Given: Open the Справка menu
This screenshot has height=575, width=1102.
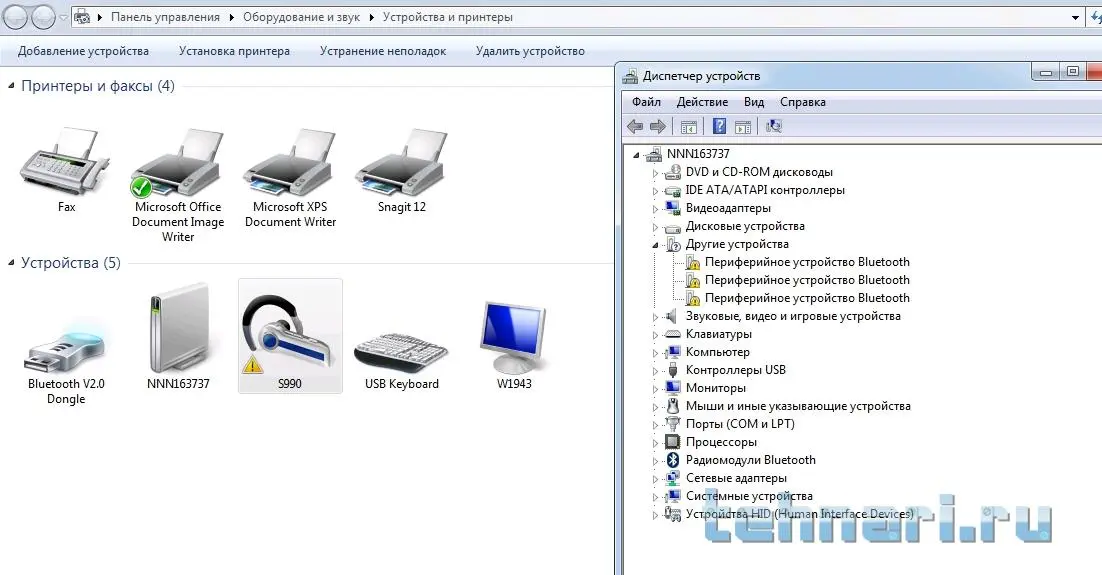Looking at the screenshot, I should 803,102.
